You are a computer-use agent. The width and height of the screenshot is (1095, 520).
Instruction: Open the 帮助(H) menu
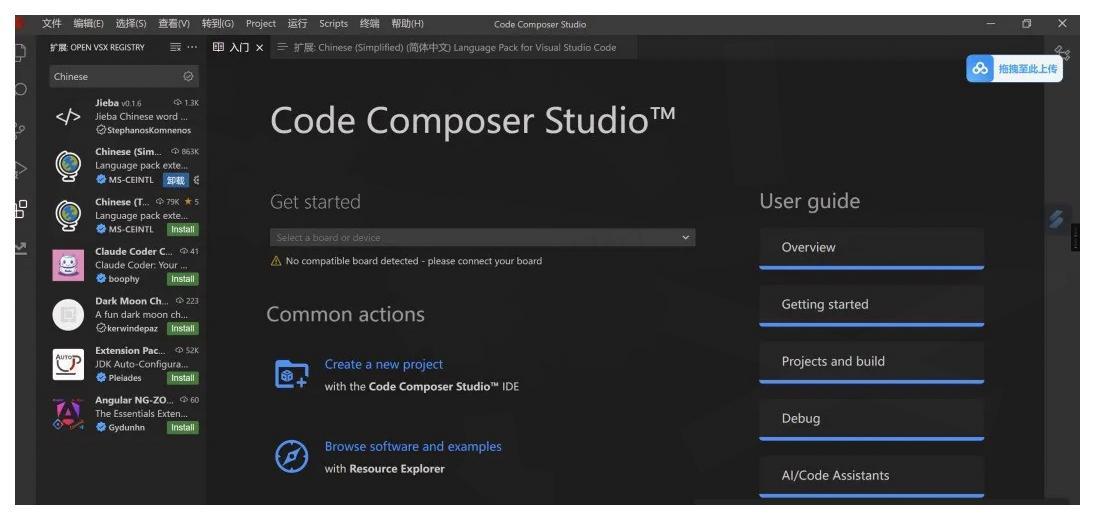point(407,24)
